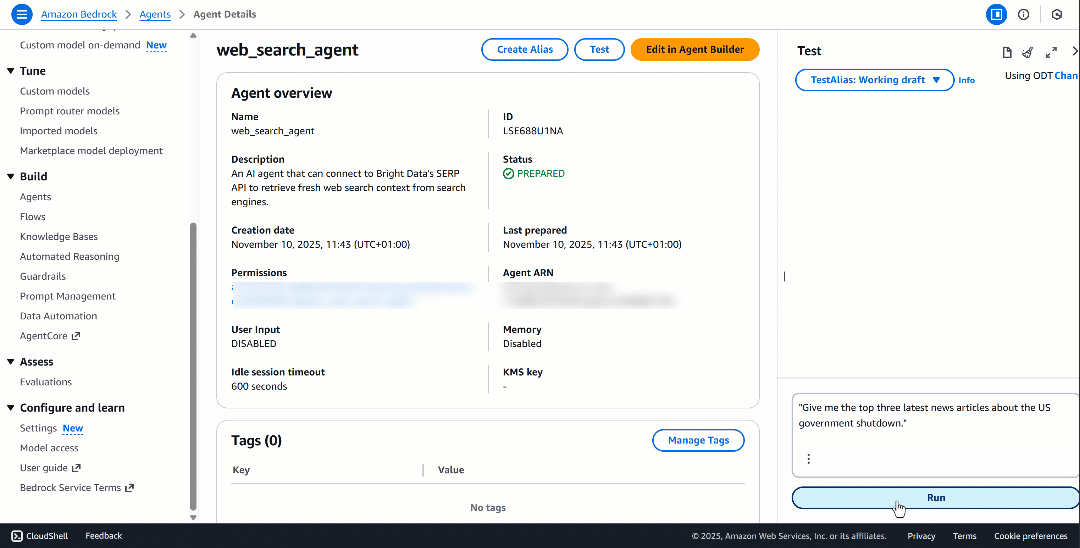Click the Value column header in Tags
This screenshot has height=548, width=1080.
pos(451,470)
